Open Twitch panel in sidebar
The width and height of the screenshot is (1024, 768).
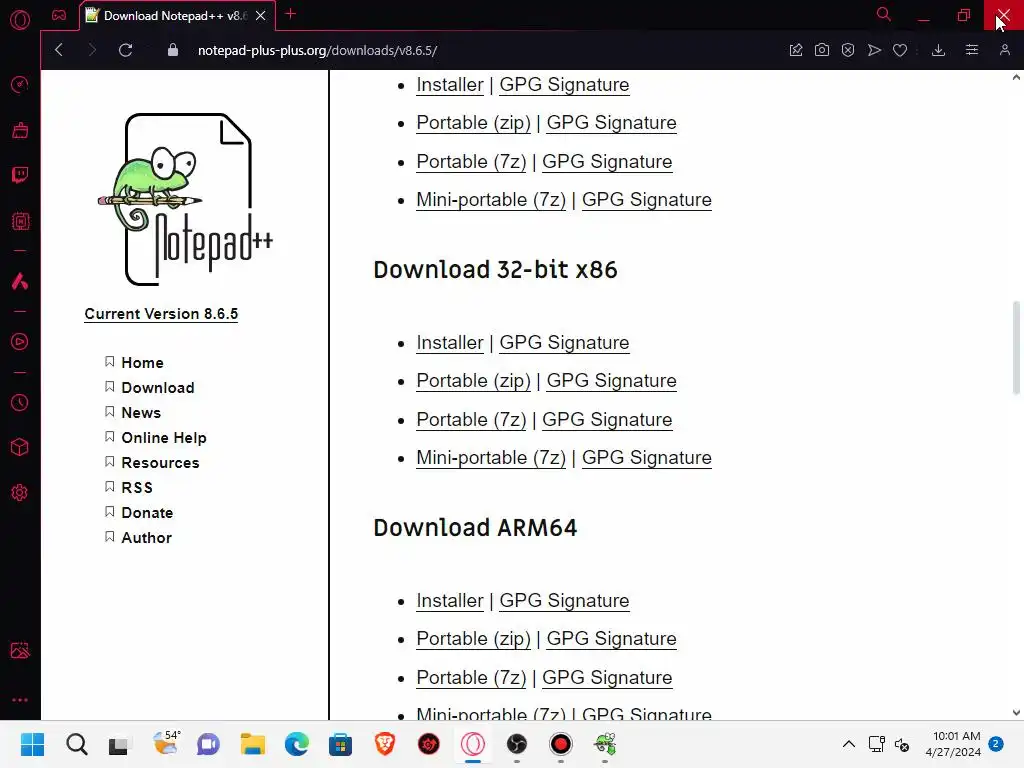click(x=20, y=175)
